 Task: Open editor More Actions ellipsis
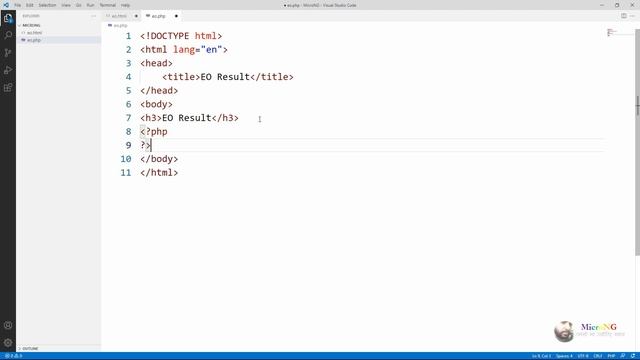coord(632,16)
